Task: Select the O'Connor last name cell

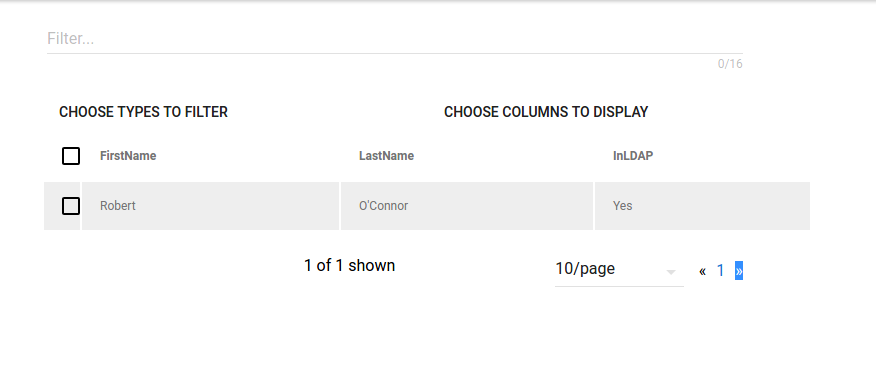Action: 467,206
